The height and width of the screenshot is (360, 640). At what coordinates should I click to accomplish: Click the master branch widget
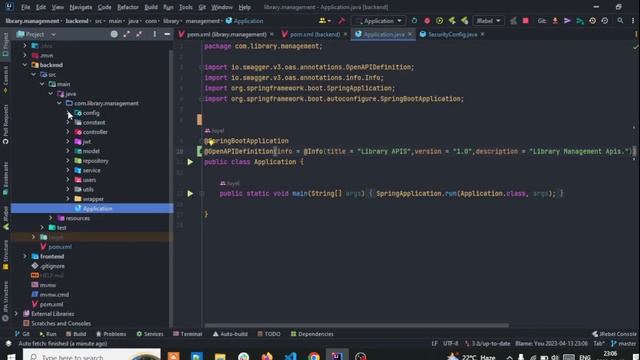tap(623, 344)
